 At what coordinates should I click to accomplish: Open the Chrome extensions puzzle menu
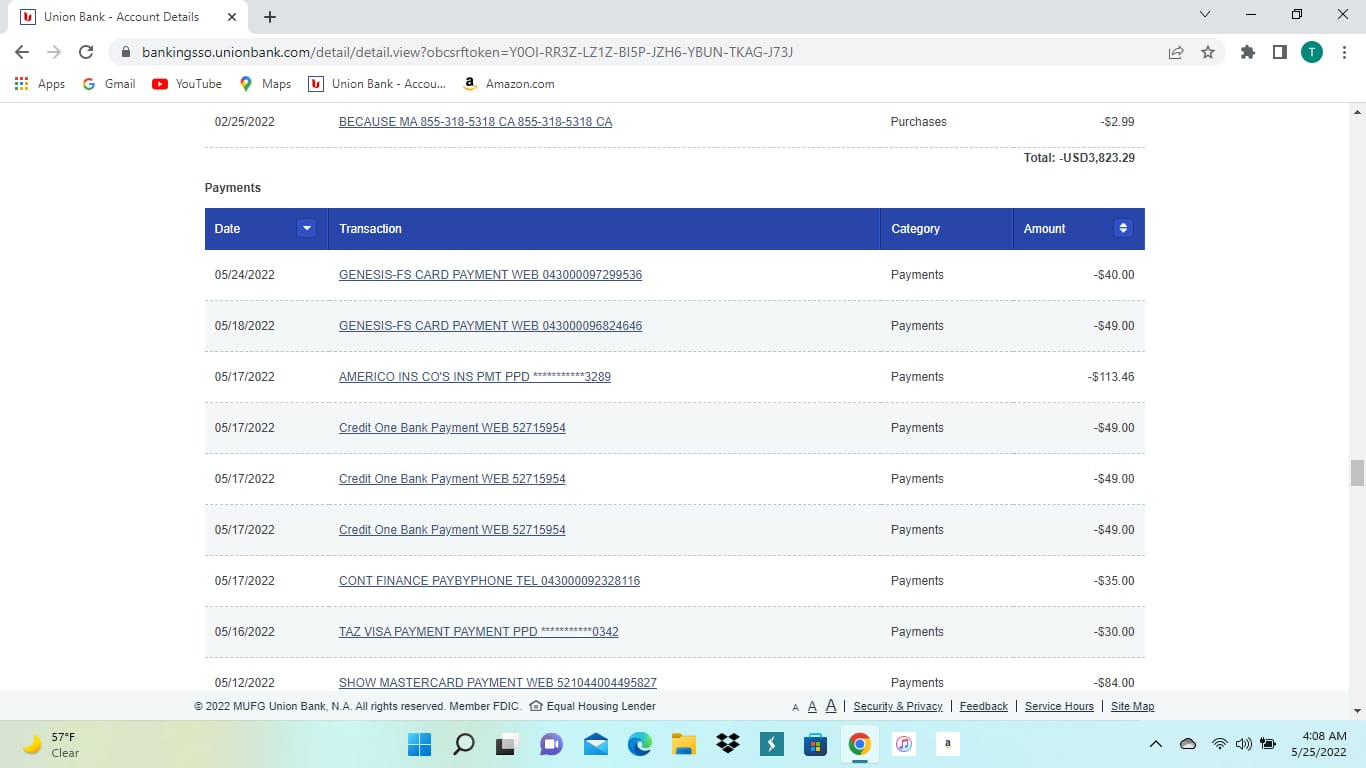1247,52
